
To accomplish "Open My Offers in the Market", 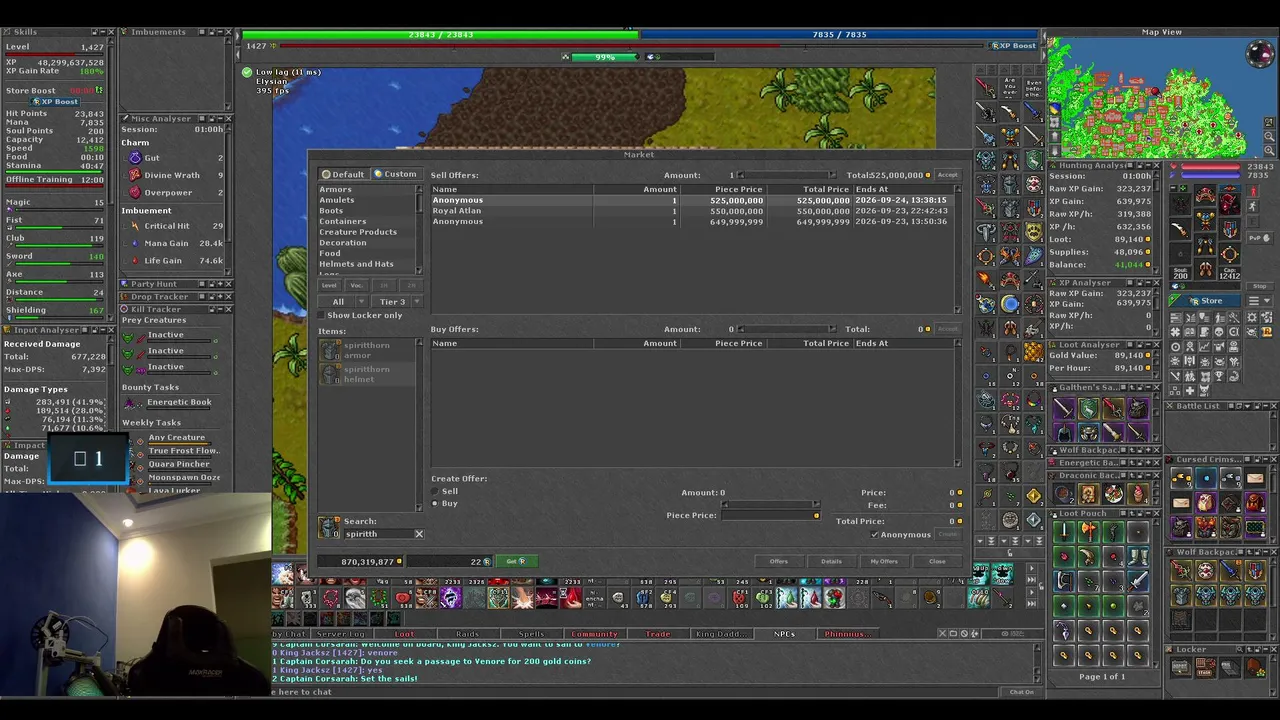I will pos(884,561).
